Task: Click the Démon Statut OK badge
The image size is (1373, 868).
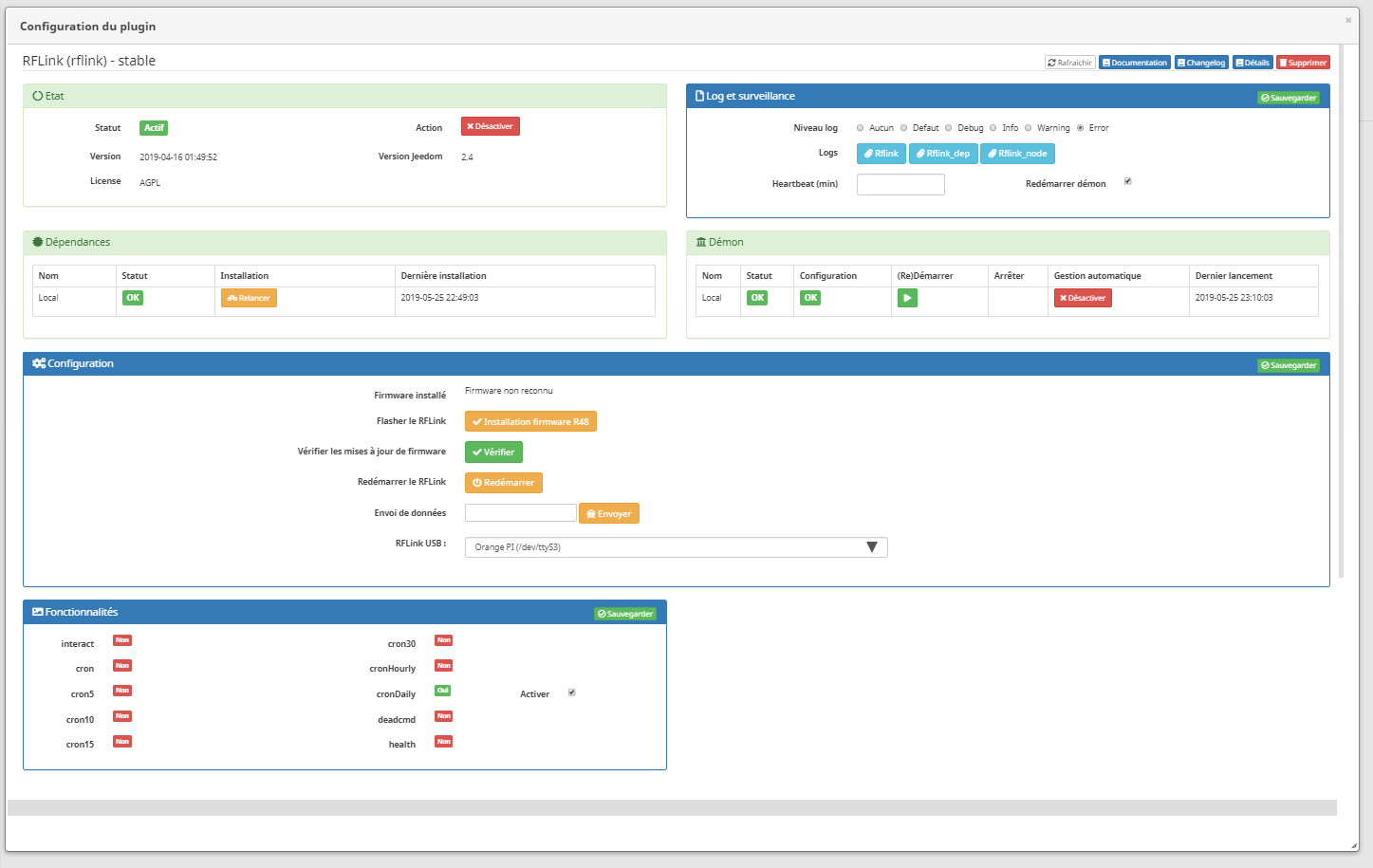Action: click(x=757, y=298)
